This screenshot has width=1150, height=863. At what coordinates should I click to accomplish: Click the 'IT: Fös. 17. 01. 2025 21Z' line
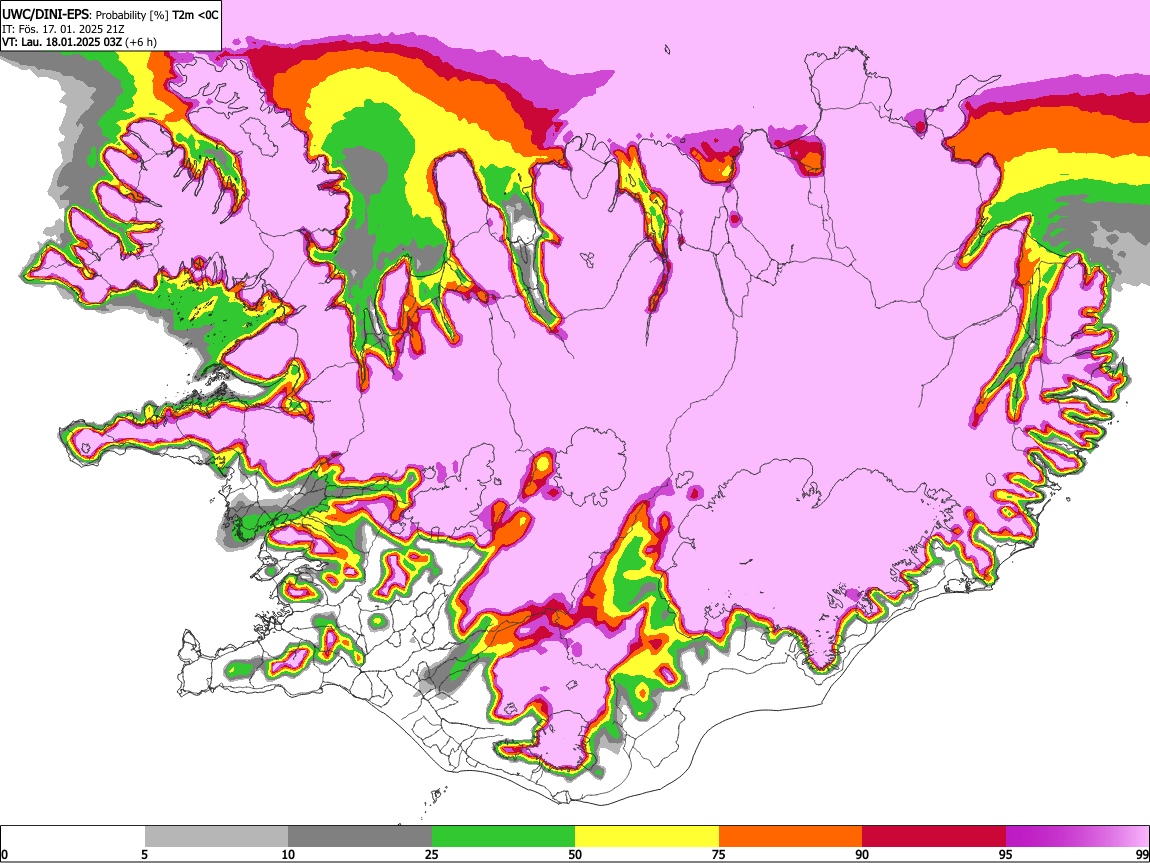[63, 29]
